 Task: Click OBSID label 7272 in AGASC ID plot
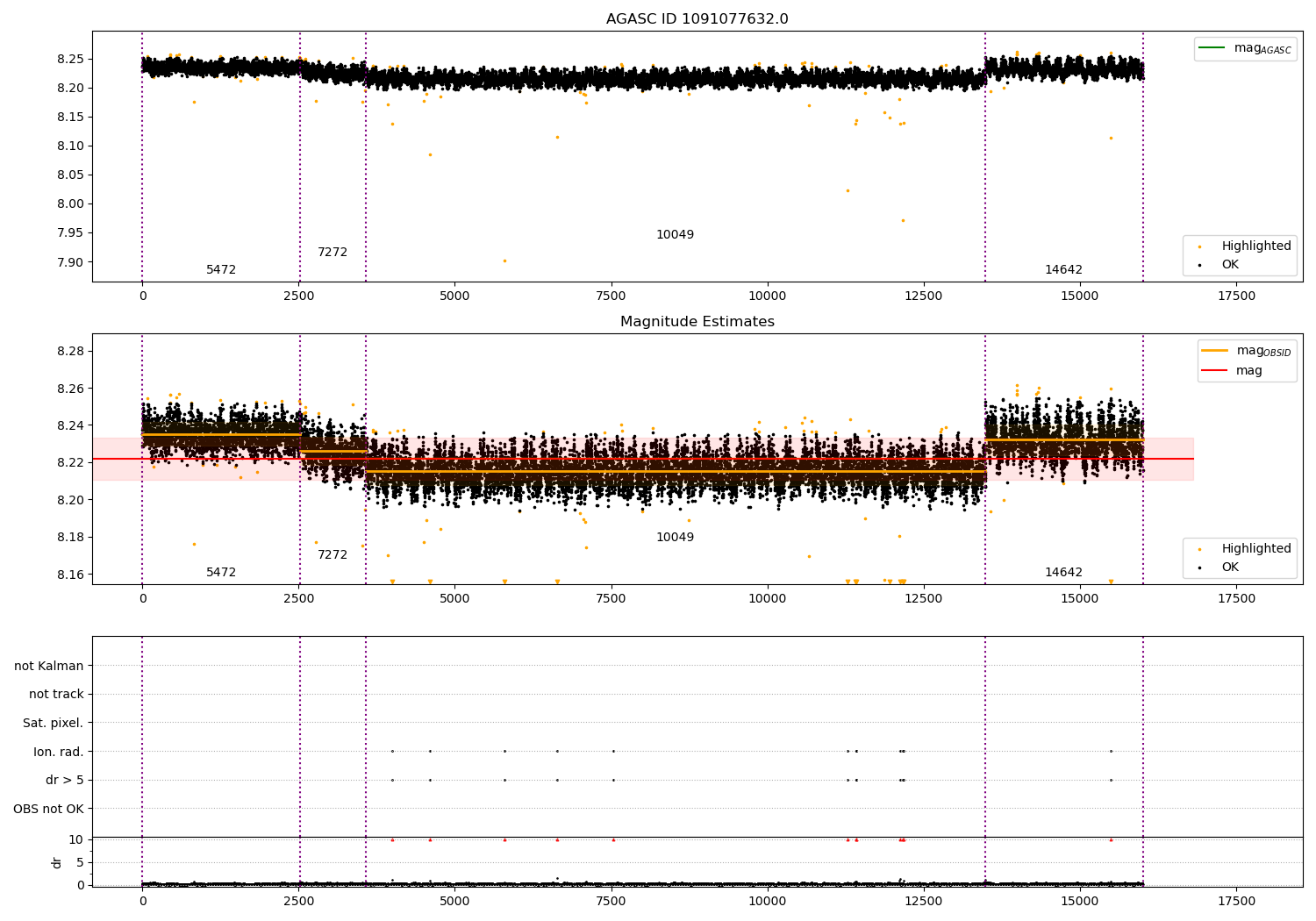tap(333, 253)
